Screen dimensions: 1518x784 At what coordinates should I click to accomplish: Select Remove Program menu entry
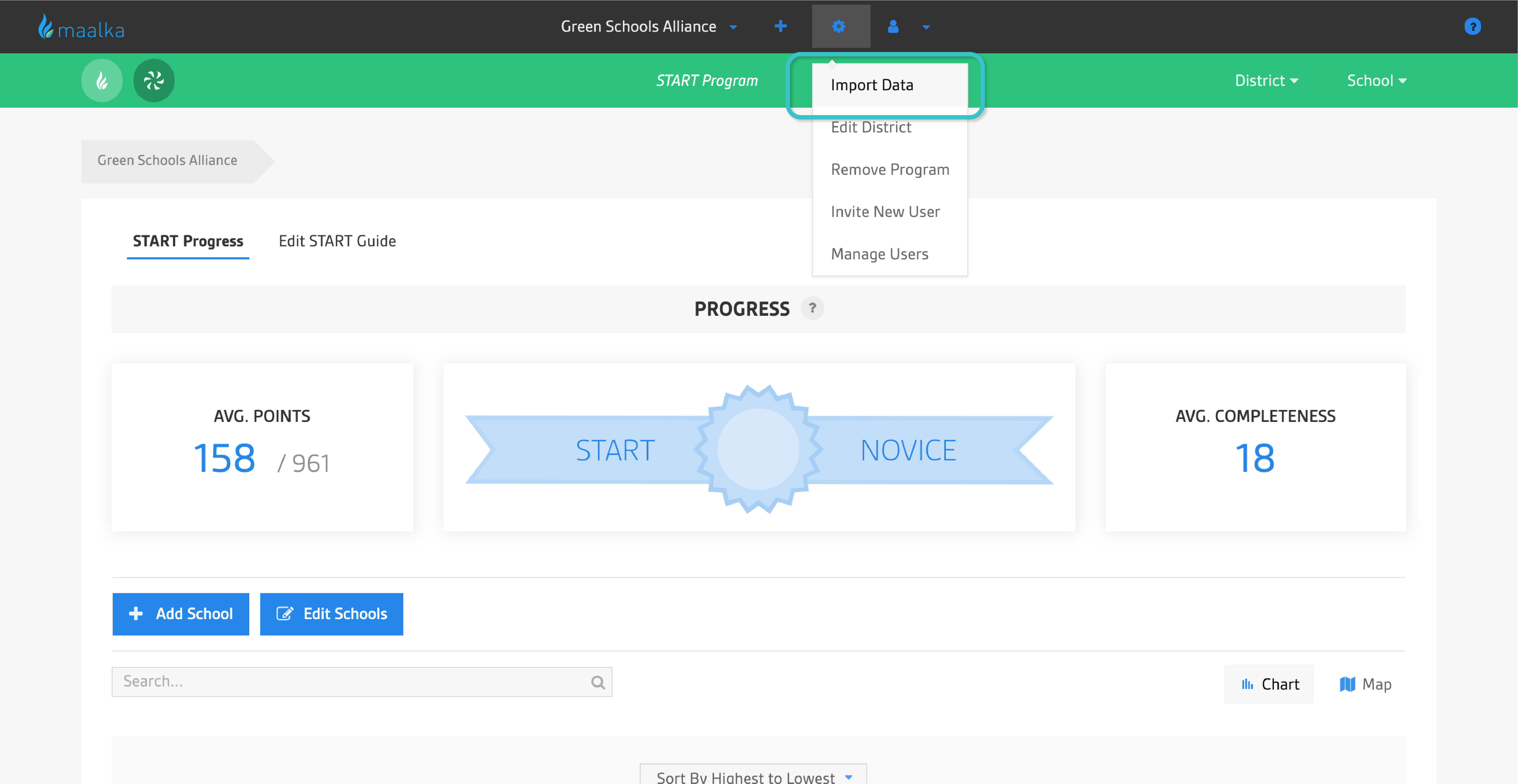pyautogui.click(x=890, y=170)
